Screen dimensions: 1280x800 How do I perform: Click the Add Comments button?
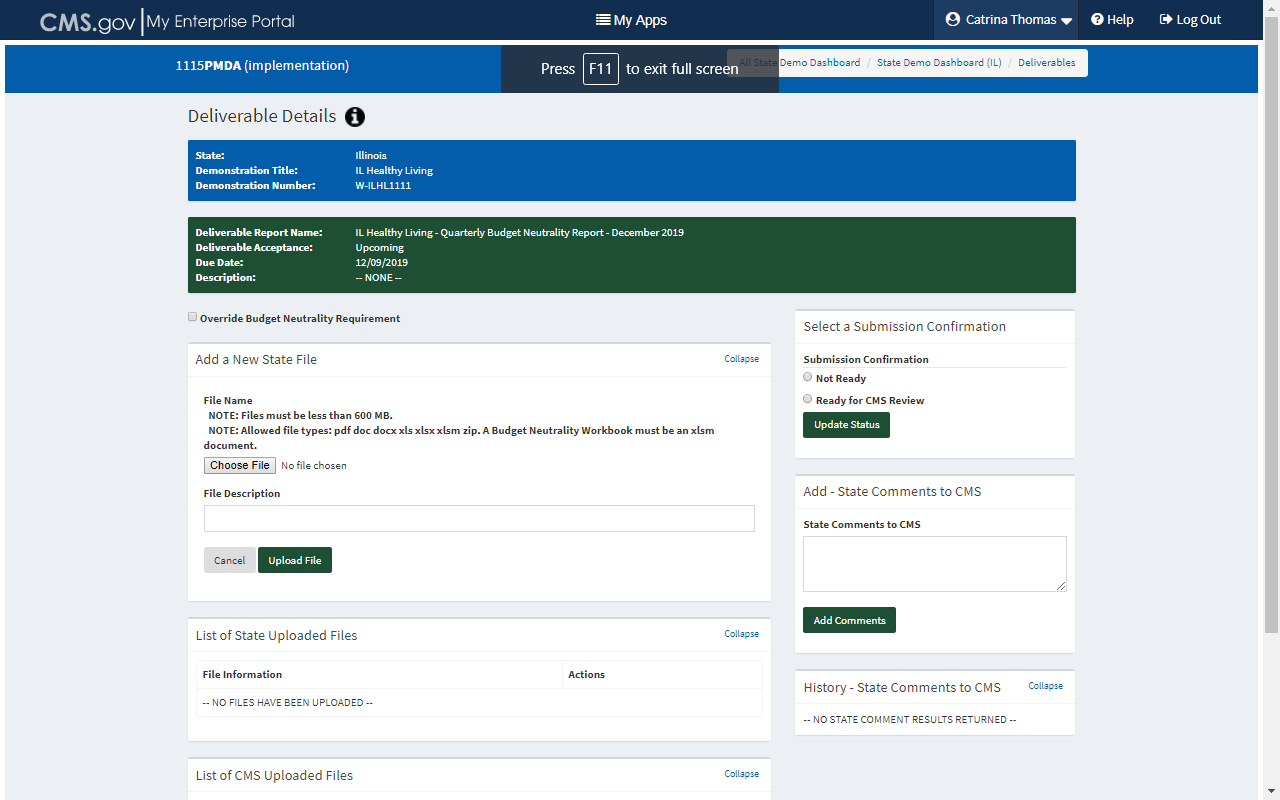pyautogui.click(x=849, y=620)
